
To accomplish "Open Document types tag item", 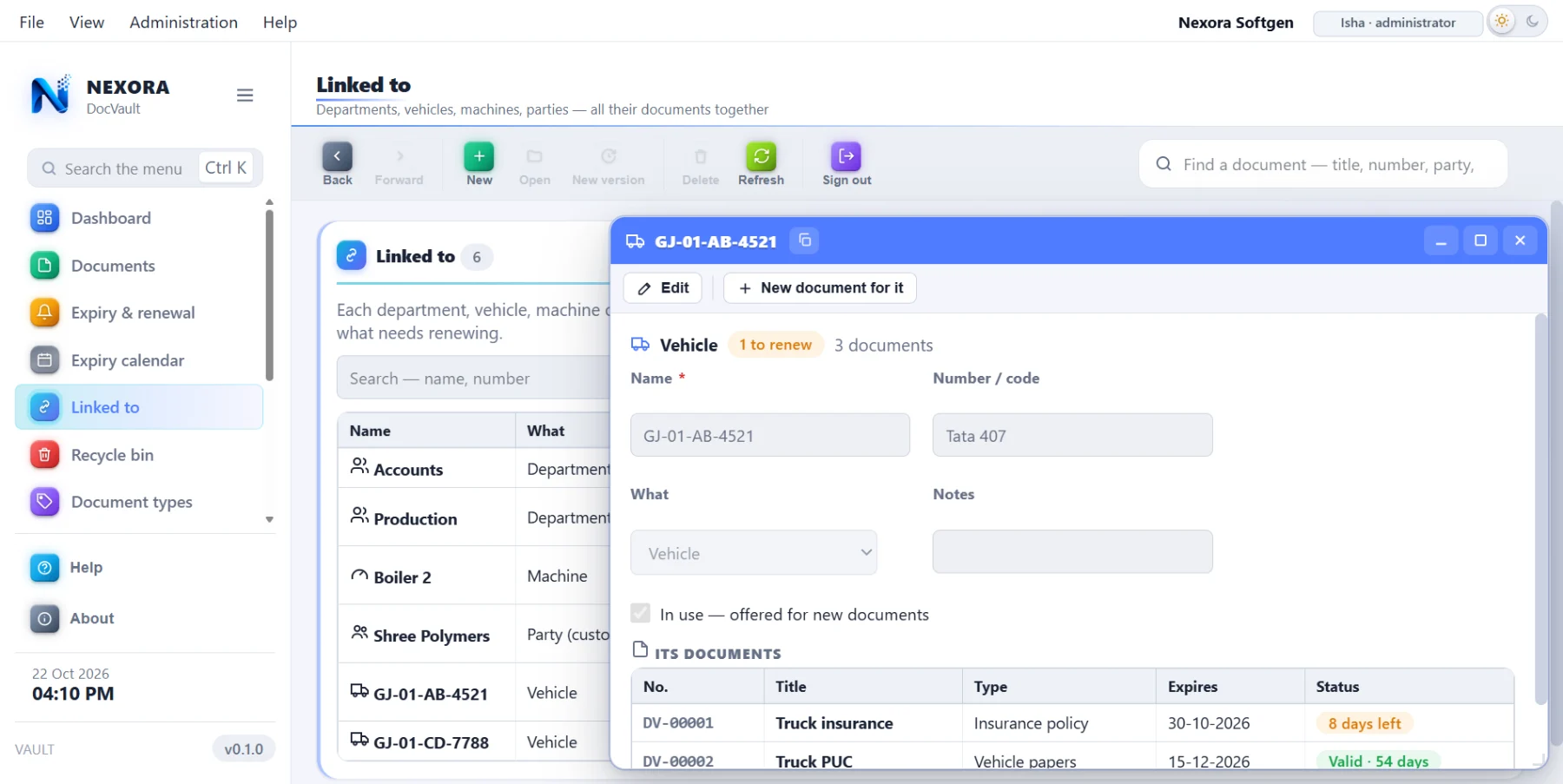I will pos(139,502).
